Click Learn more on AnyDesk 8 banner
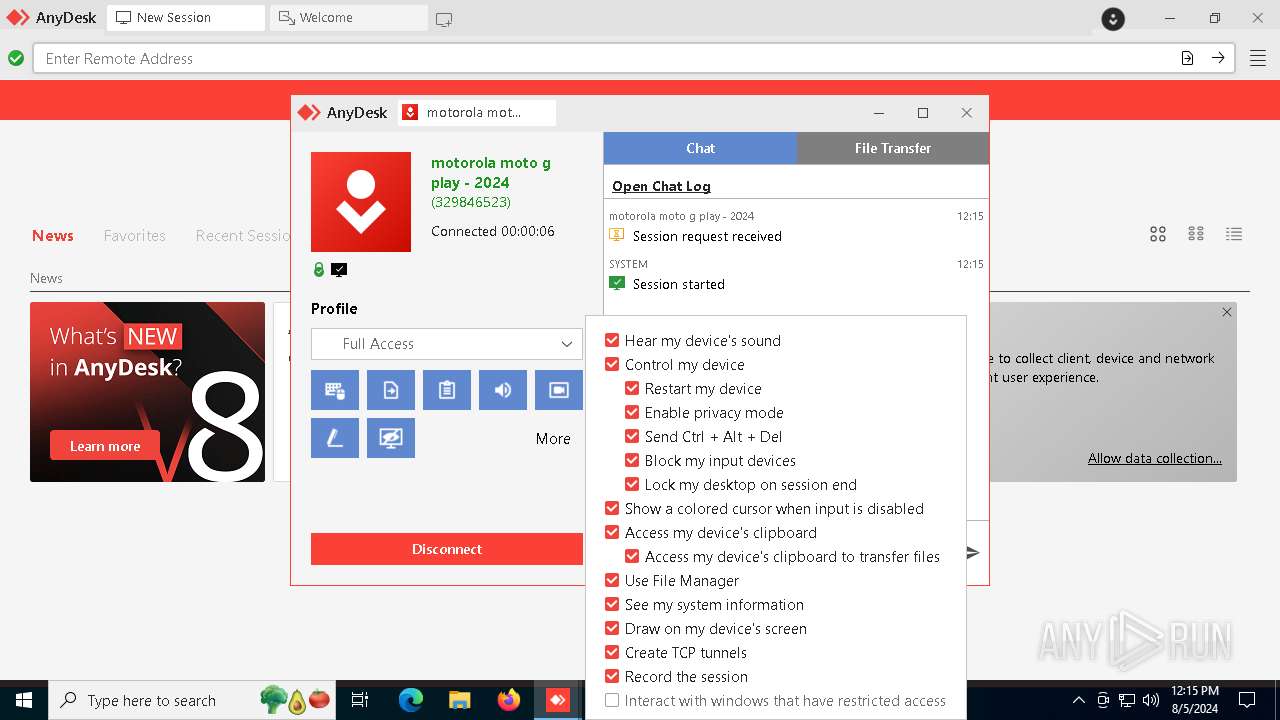This screenshot has width=1280, height=720. (105, 446)
